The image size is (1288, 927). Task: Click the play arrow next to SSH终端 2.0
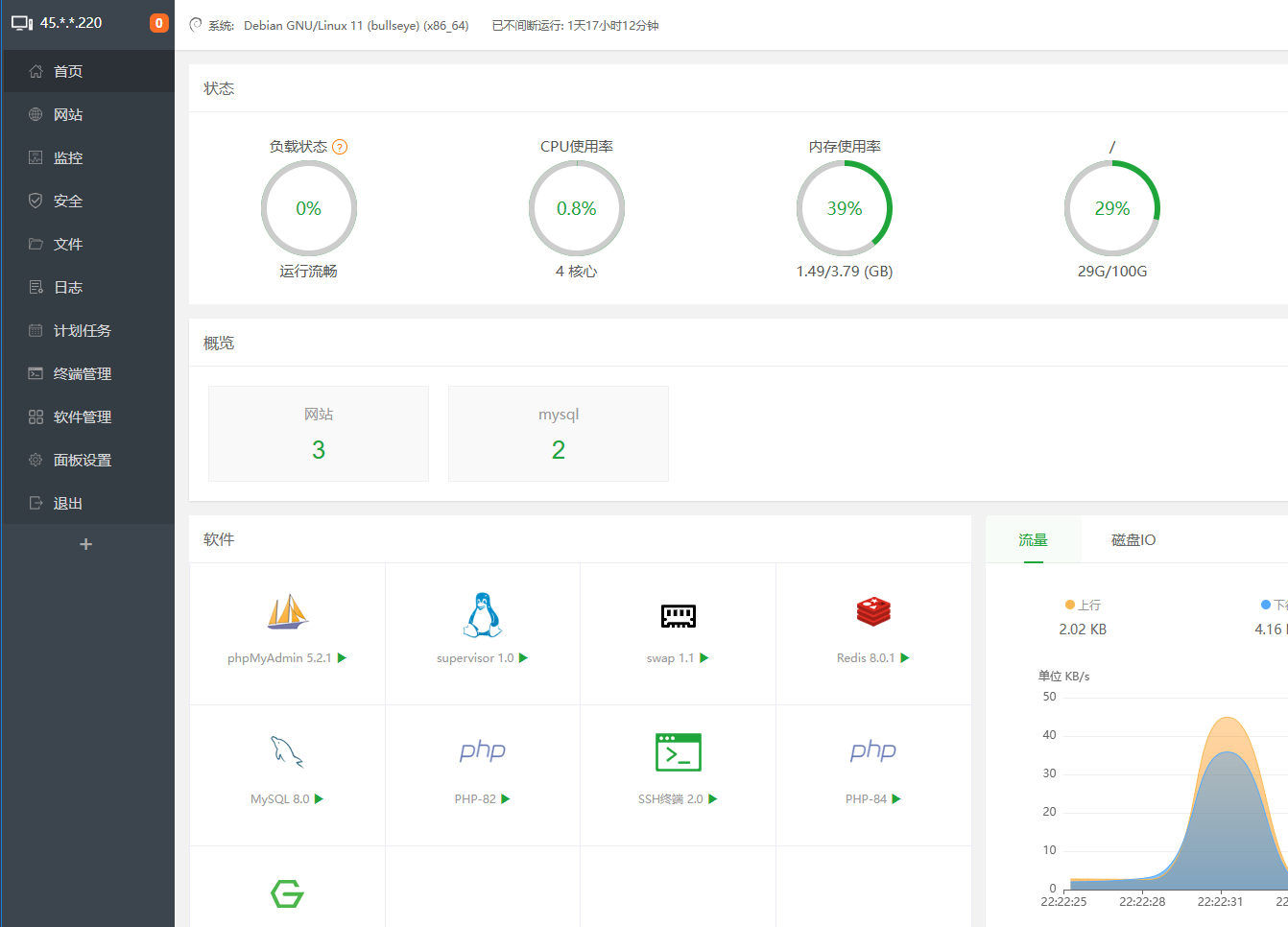click(713, 799)
